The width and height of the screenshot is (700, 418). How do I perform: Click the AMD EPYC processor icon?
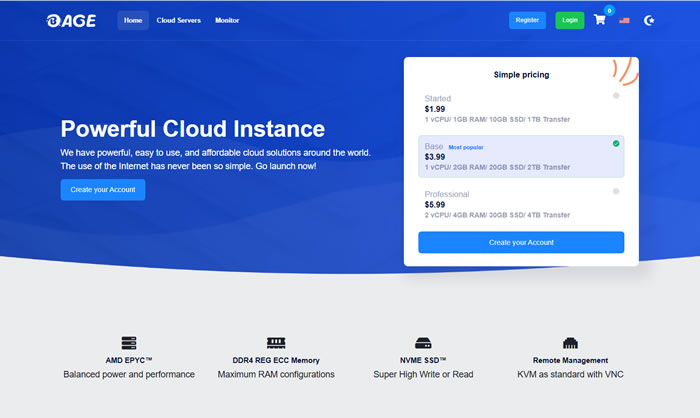[x=128, y=343]
